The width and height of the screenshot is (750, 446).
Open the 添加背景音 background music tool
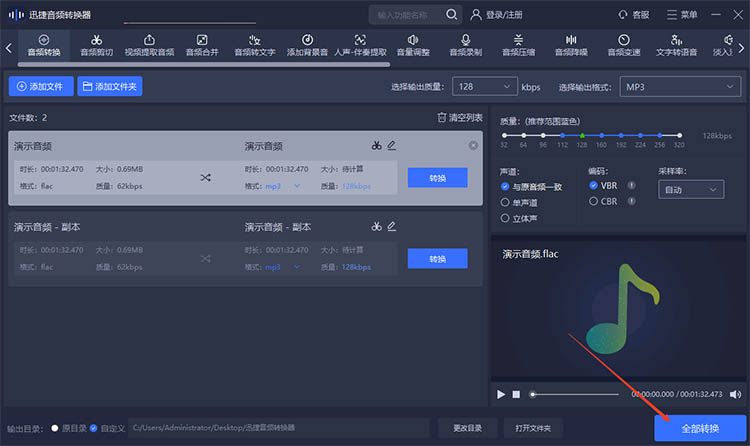(307, 45)
